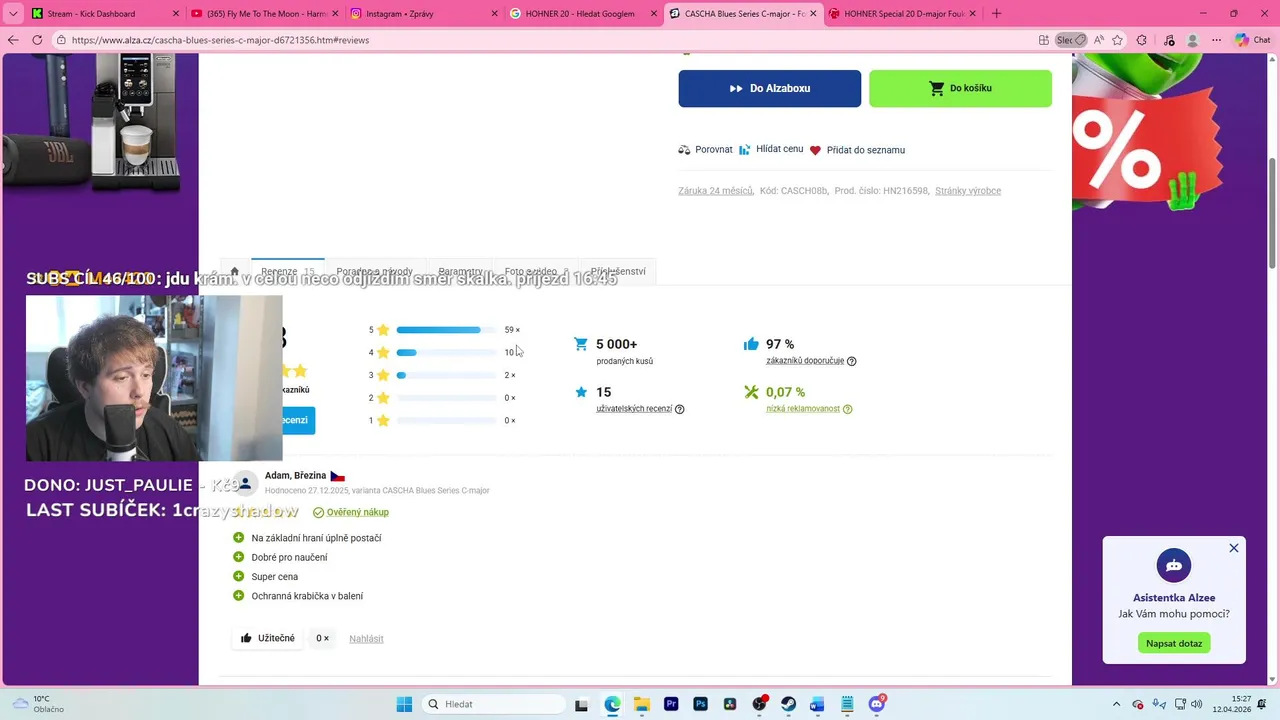
Task: Open the tab list dropdown
Action: pos(13,14)
